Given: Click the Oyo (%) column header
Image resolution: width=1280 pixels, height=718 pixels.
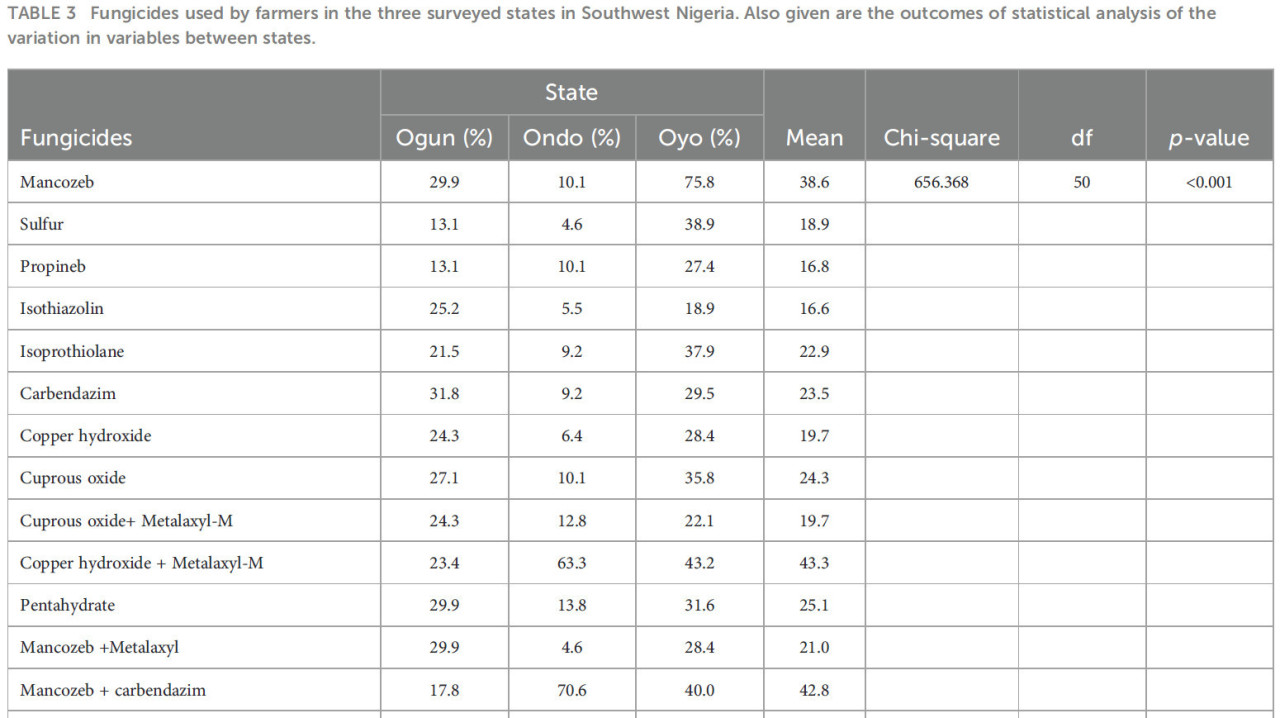Looking at the screenshot, I should pos(699,138).
